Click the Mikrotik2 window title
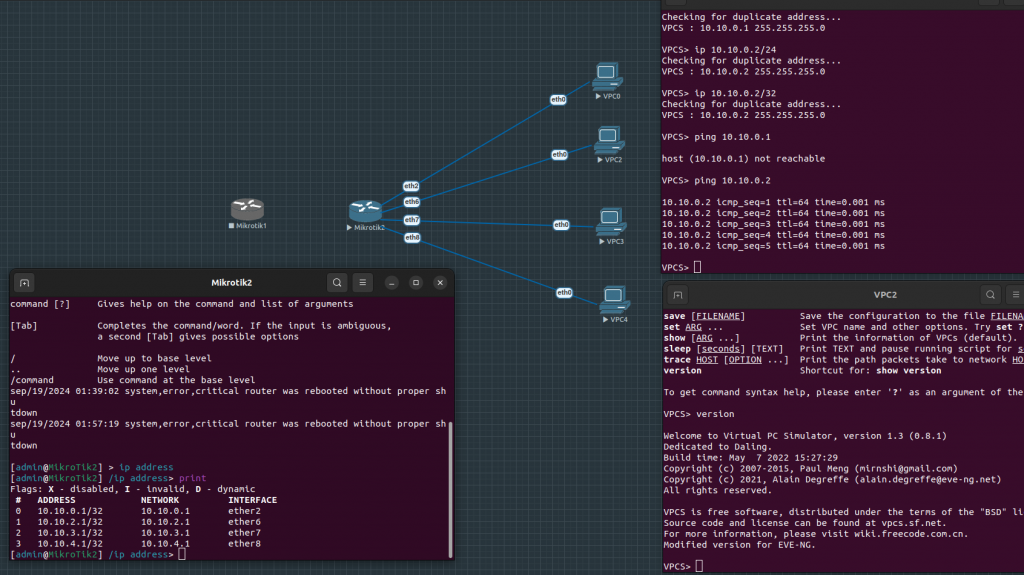This screenshot has height=575, width=1024. click(231, 283)
